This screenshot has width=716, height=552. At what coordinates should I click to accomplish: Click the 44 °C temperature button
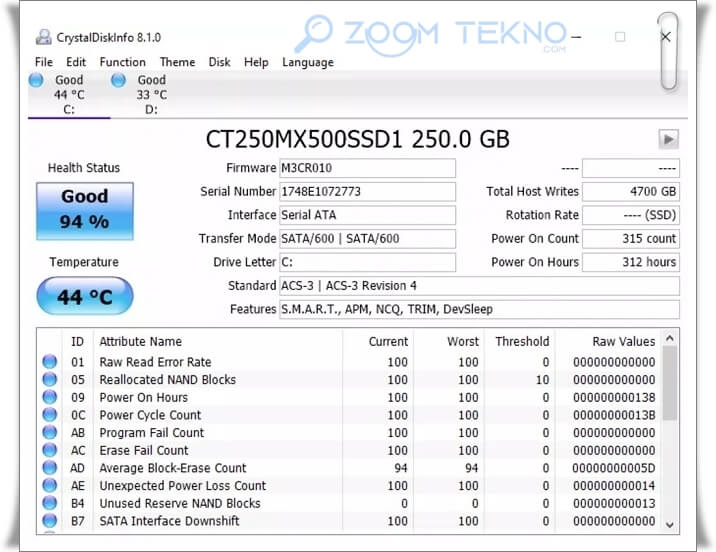click(x=85, y=296)
